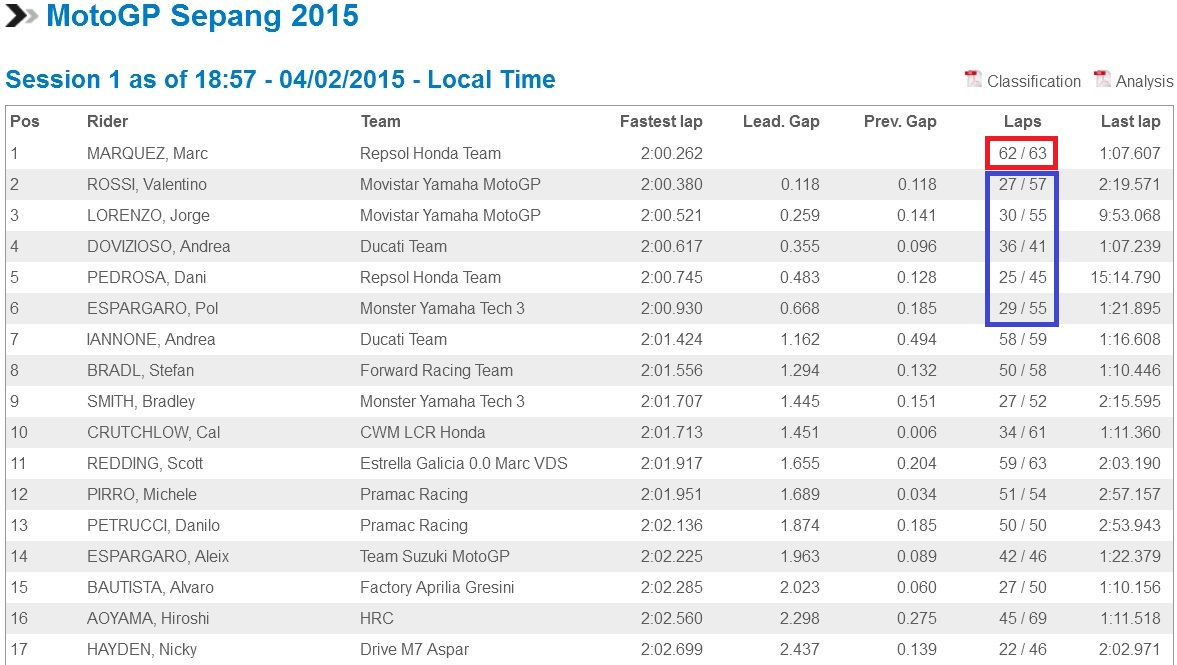The height and width of the screenshot is (665, 1177).
Task: Click the Rider column header
Action: [x=107, y=122]
